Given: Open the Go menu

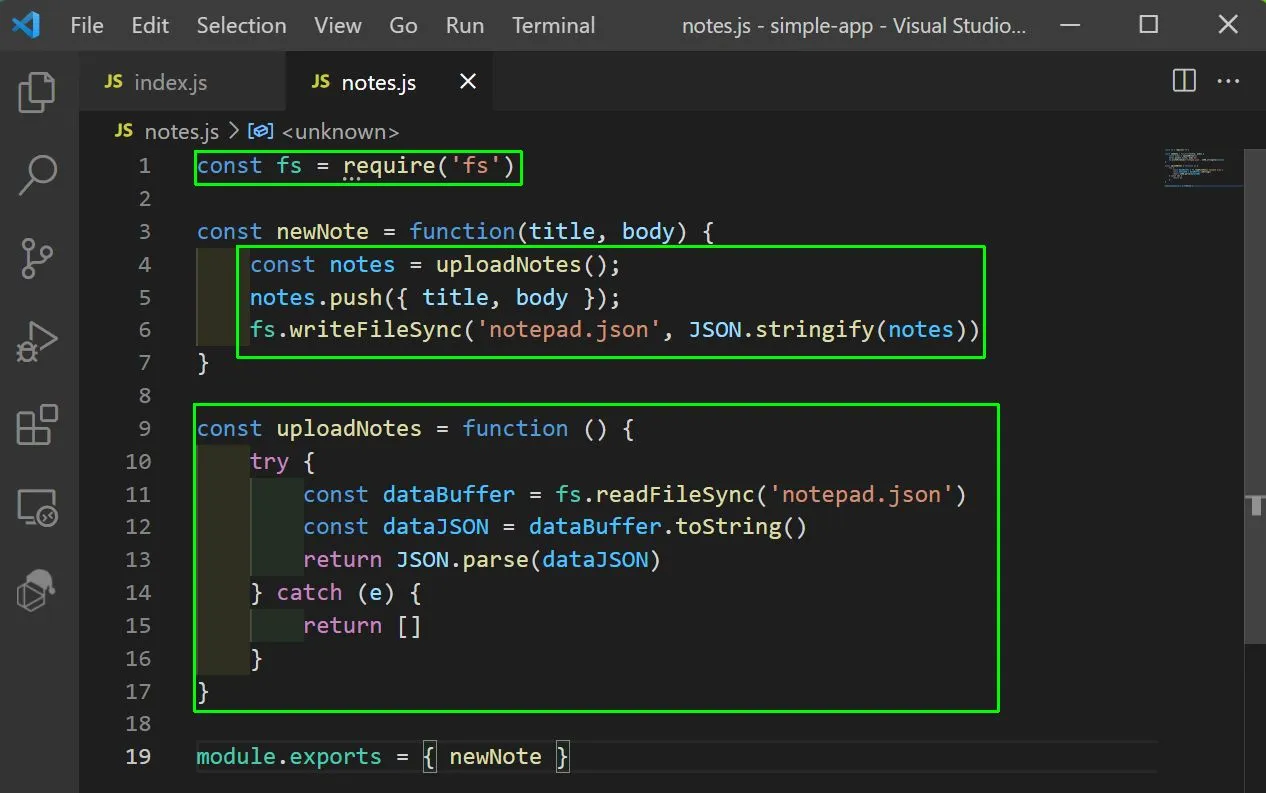Looking at the screenshot, I should point(403,26).
